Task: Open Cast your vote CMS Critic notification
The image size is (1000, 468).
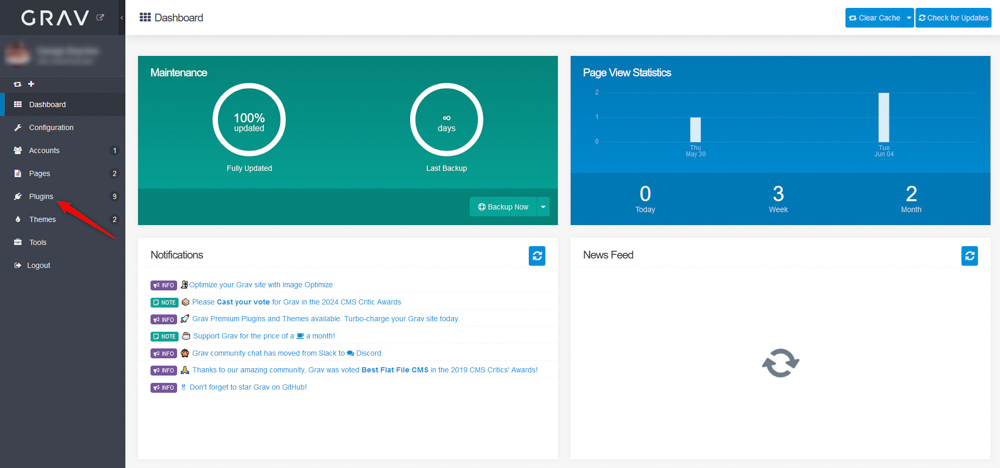Action: [x=297, y=302]
